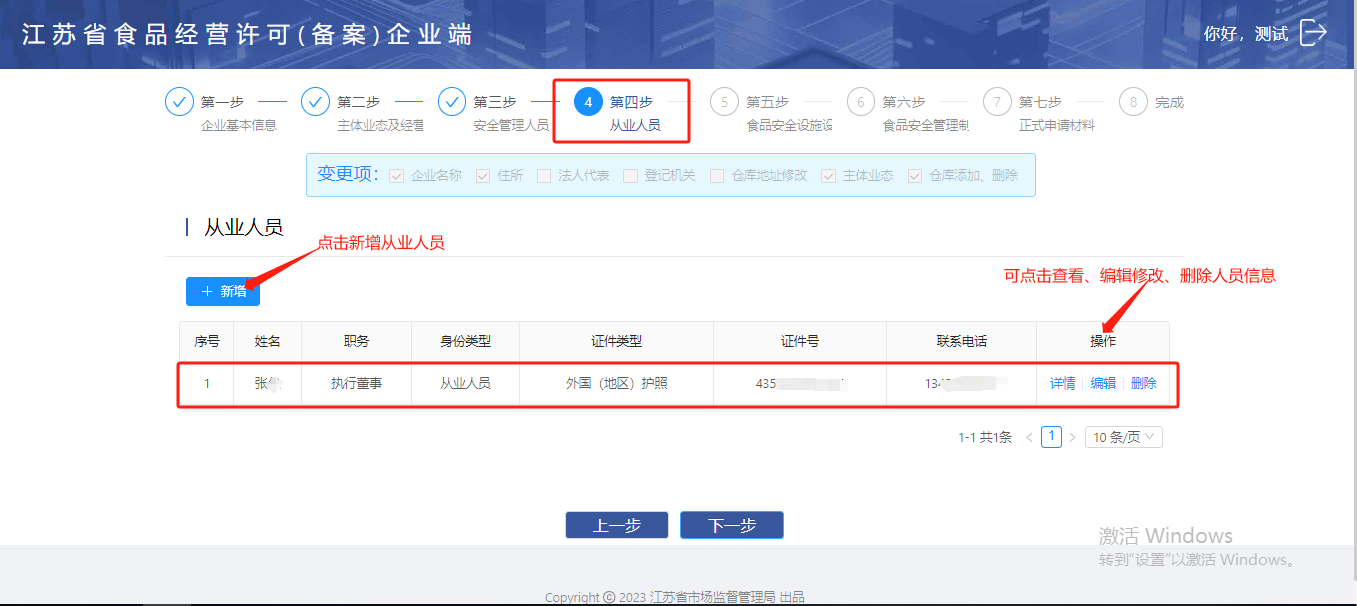Click step one checkmark circle icon
The width and height of the screenshot is (1357, 606).
[179, 102]
